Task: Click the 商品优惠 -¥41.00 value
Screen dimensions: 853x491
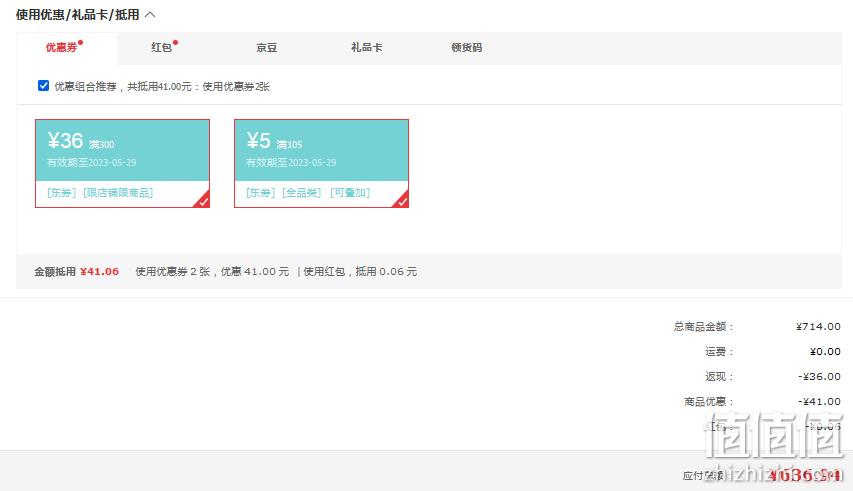Action: [x=819, y=401]
